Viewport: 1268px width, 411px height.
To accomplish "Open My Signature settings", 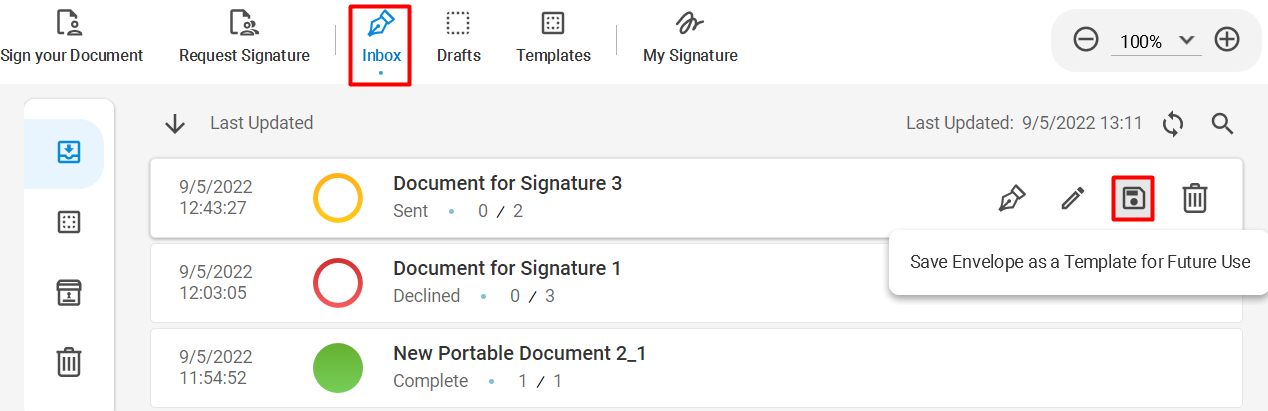I will 690,37.
